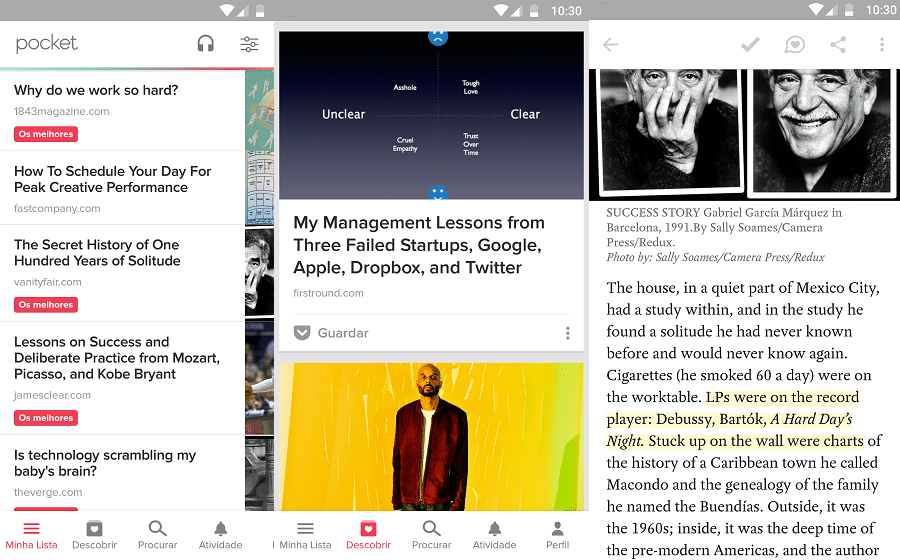Viewport: 900px width, 560px height.
Task: Open Atividade bell in middle screen
Action: (x=494, y=535)
